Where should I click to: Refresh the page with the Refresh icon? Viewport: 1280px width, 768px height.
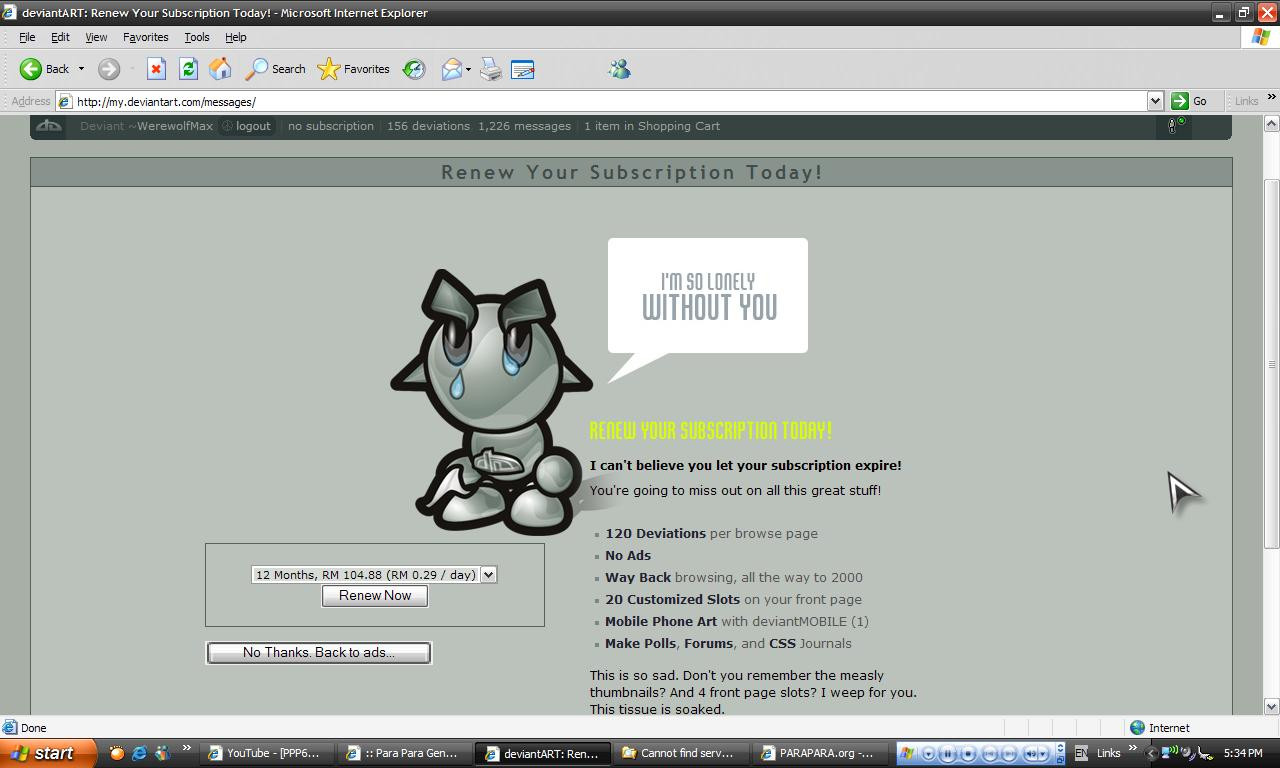188,69
